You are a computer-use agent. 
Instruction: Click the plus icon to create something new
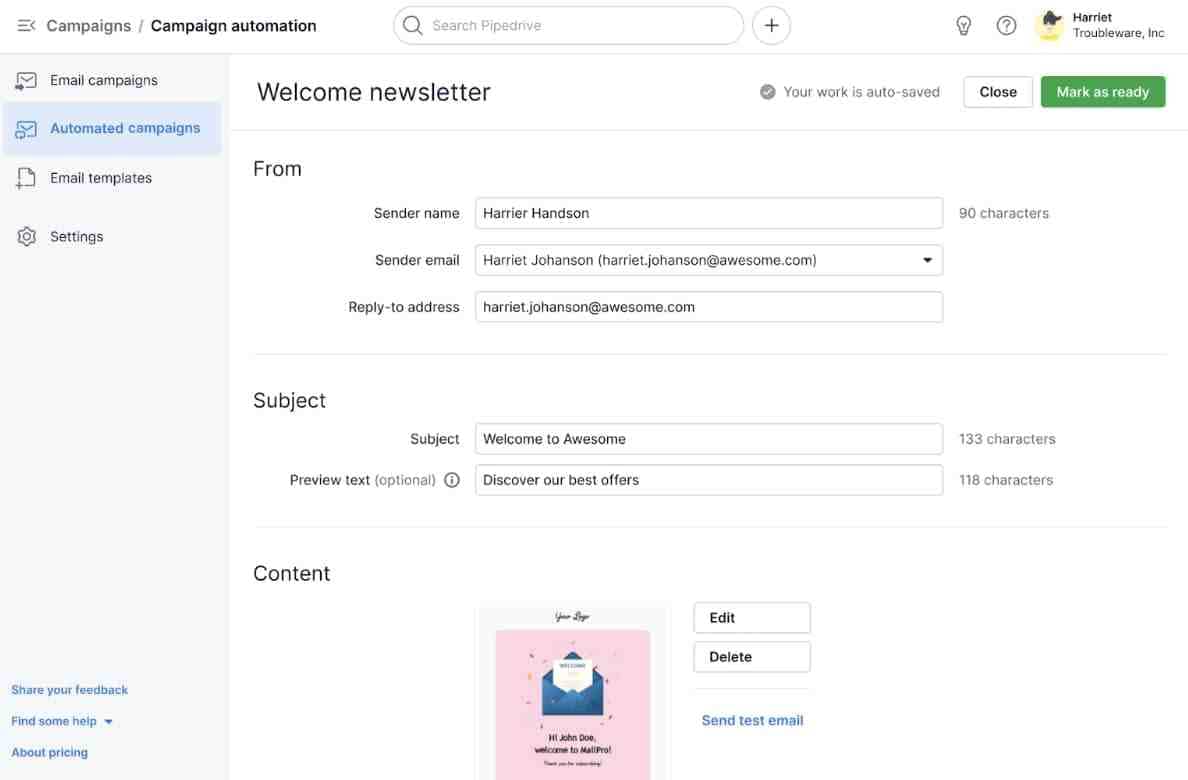771,25
